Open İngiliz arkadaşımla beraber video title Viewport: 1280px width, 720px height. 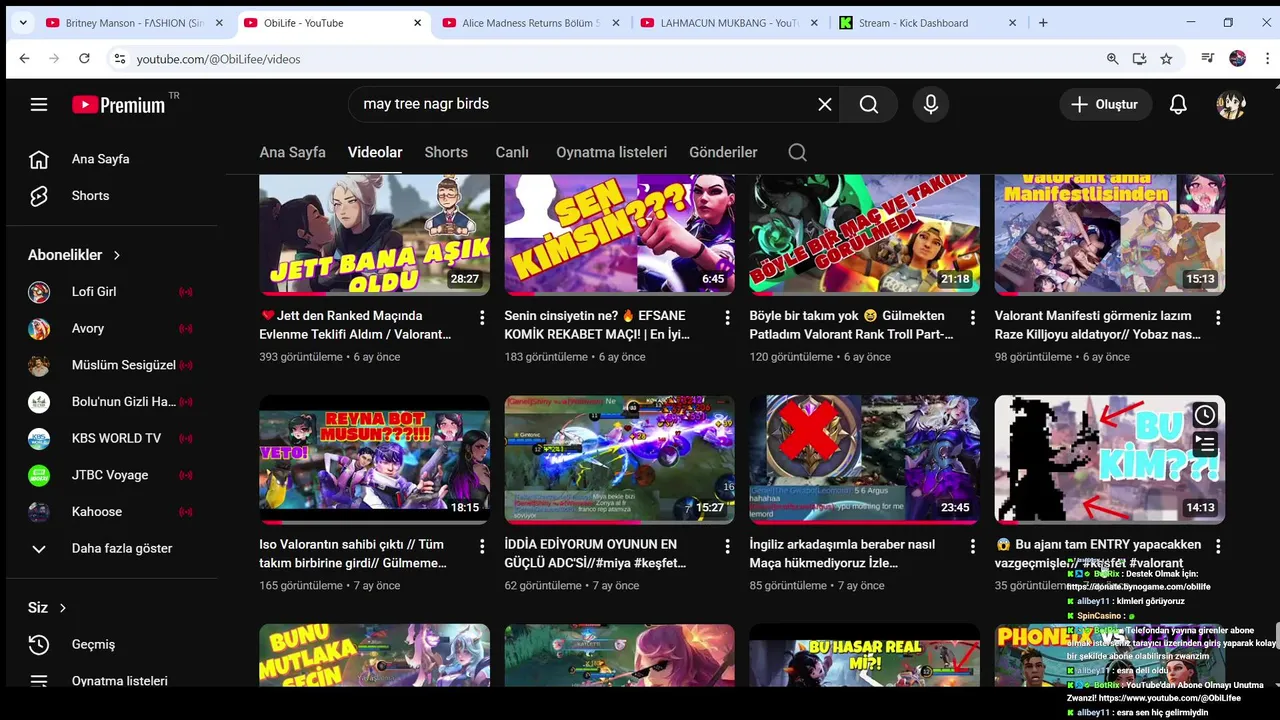pos(842,554)
